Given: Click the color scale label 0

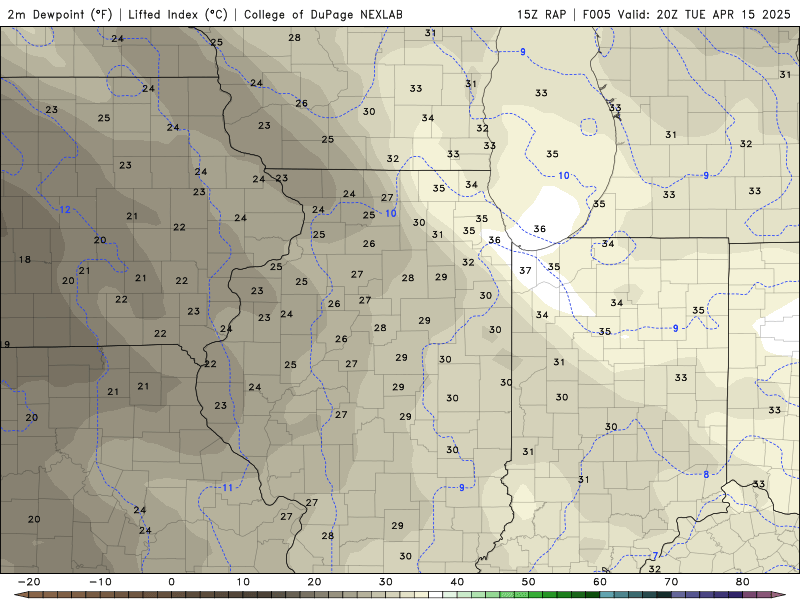Looking at the screenshot, I should pos(171,582).
